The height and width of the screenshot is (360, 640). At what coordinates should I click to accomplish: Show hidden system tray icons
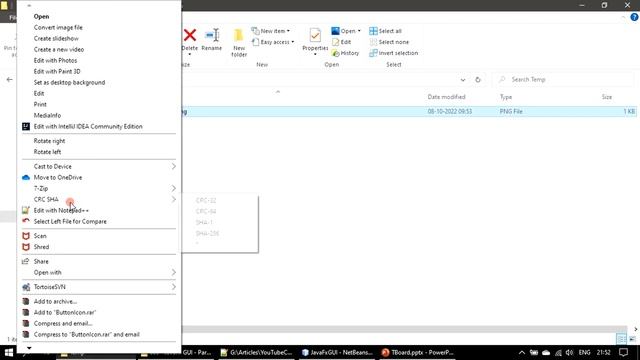coord(522,352)
